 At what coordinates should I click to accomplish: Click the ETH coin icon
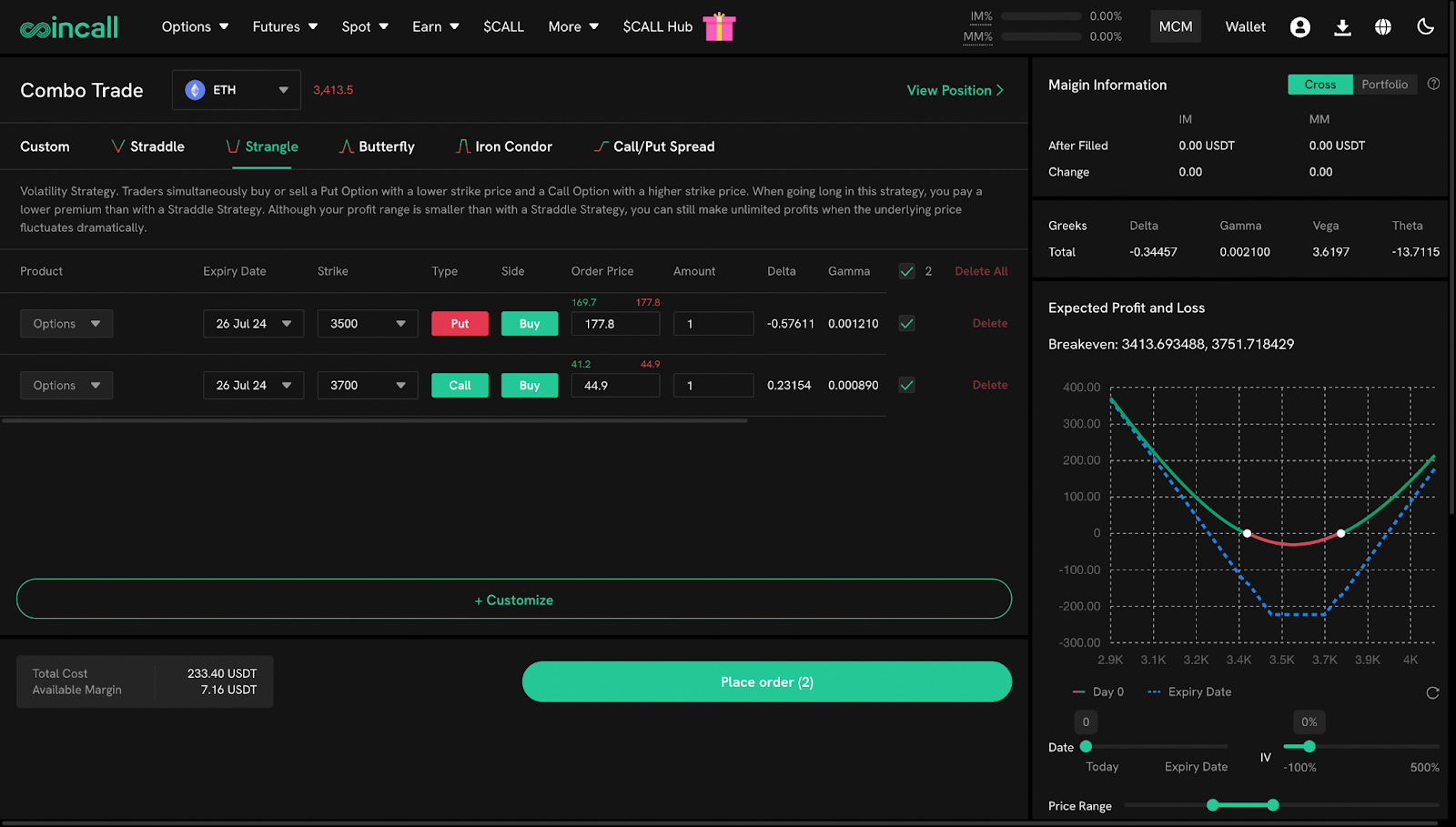tap(195, 90)
